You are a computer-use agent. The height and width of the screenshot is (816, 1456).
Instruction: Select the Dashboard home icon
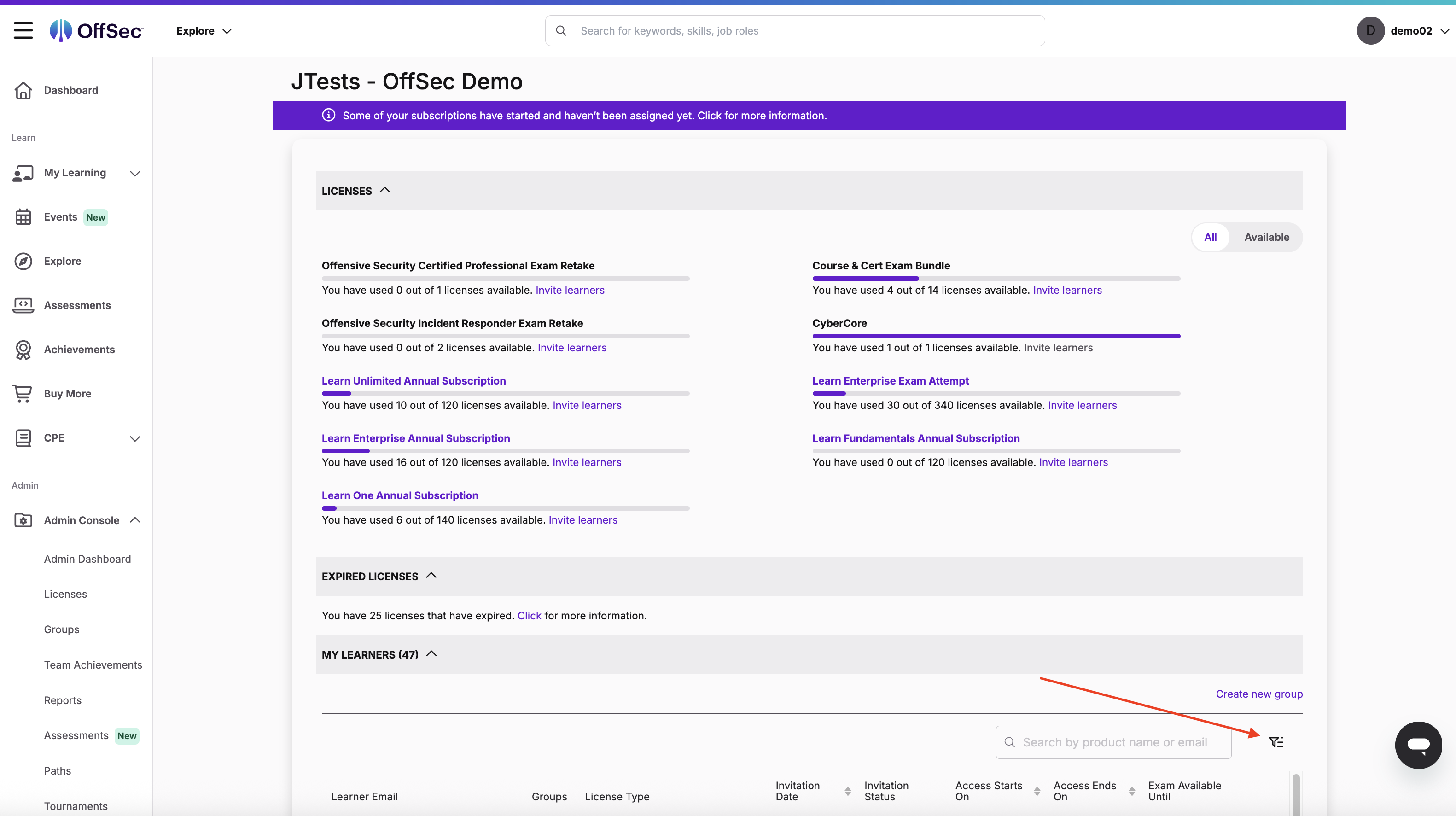coord(23,90)
